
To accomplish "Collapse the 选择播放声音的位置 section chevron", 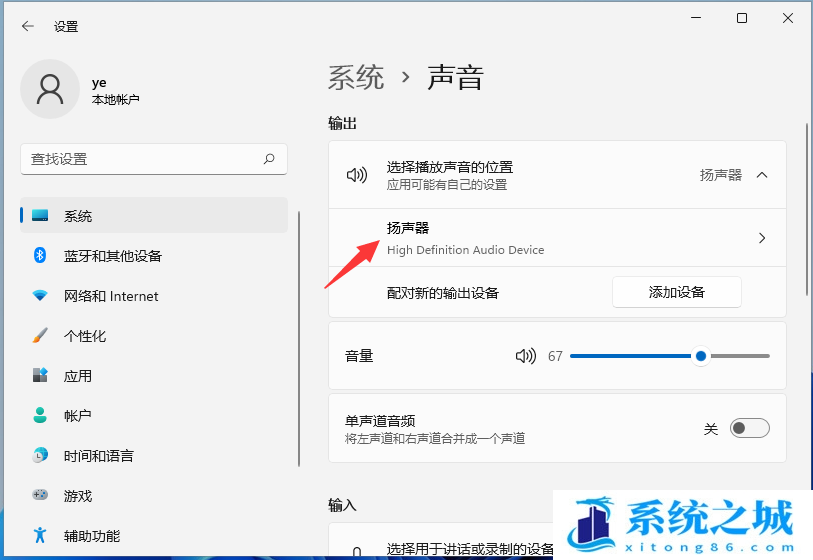I will click(x=762, y=175).
